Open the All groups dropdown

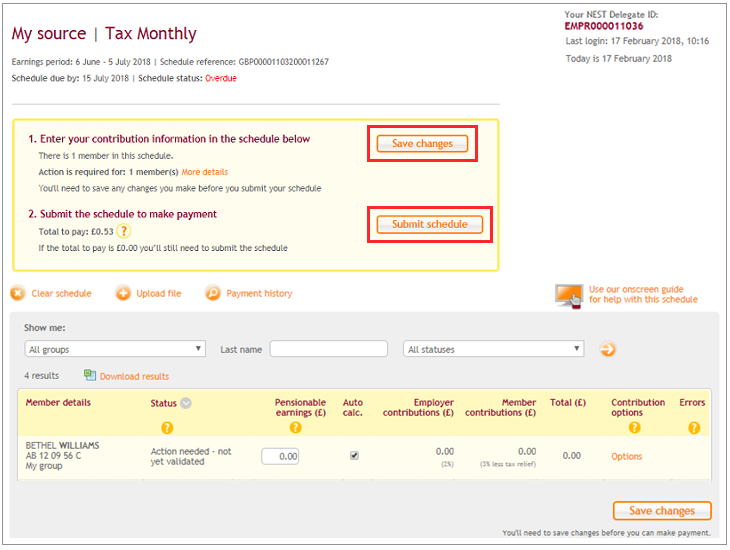(115, 349)
